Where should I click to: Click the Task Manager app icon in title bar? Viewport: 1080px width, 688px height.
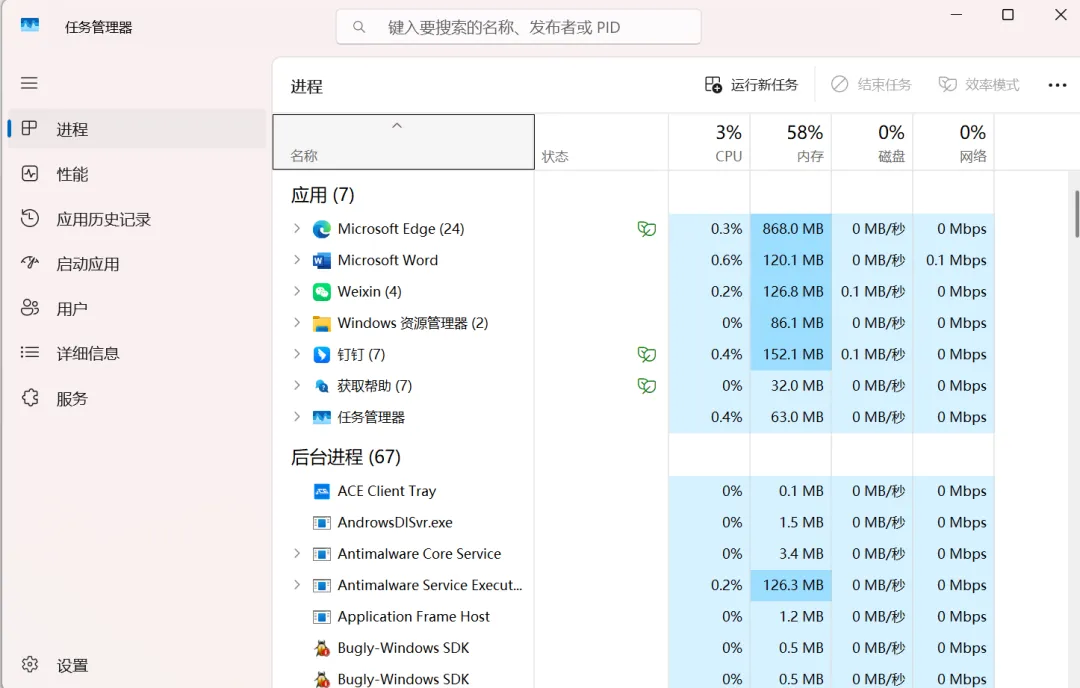(x=30, y=26)
